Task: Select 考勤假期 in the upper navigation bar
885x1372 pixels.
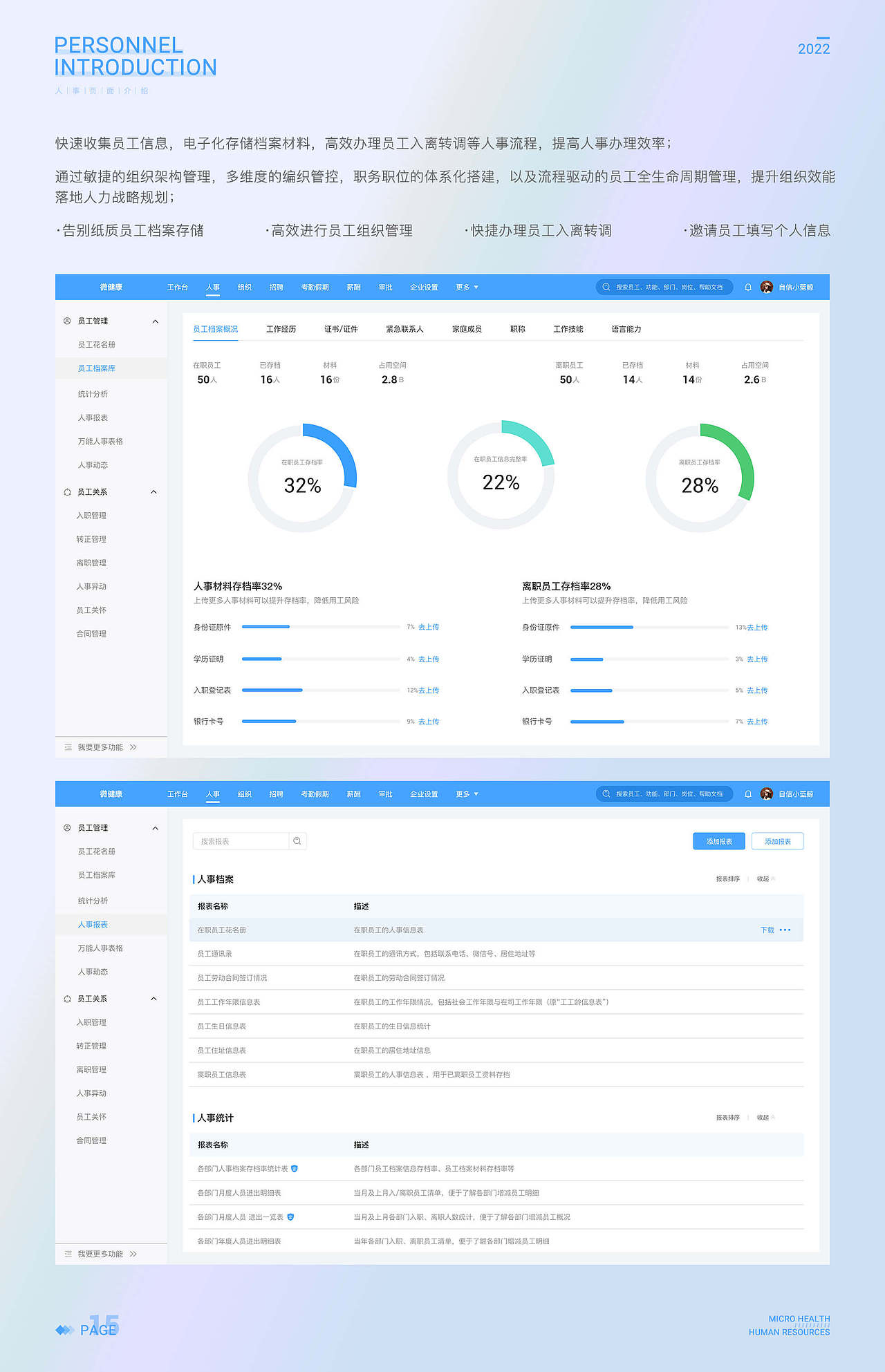Action: [x=315, y=288]
